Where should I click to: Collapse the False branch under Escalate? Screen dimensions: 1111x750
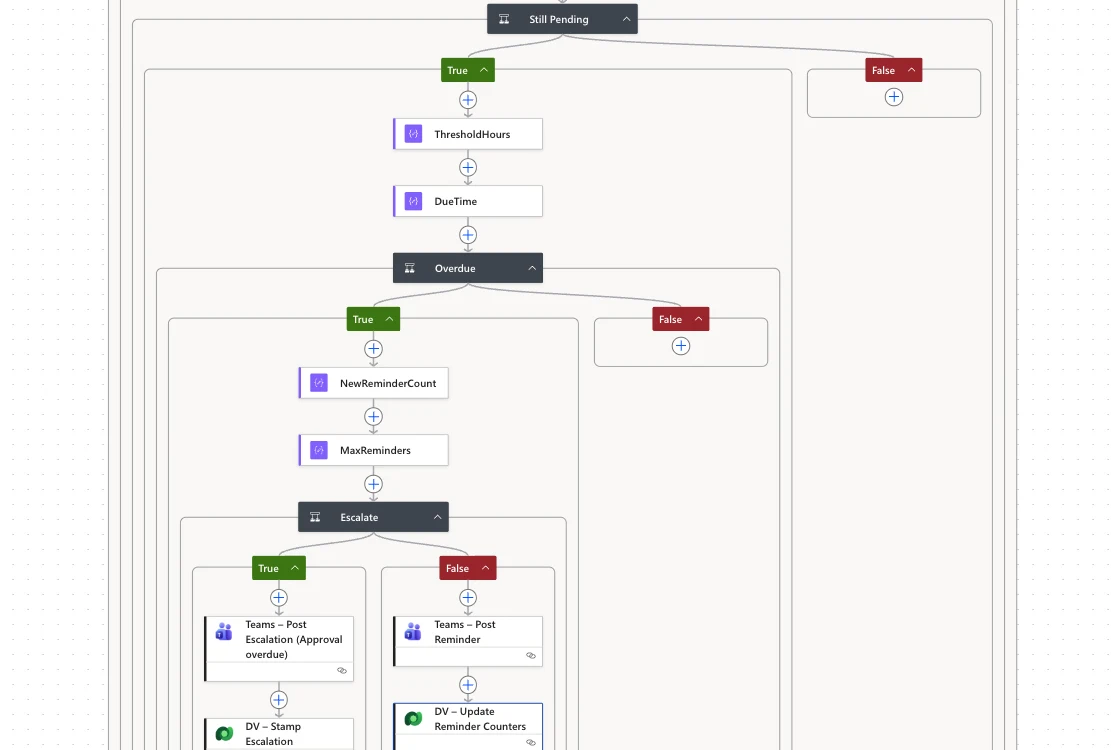(485, 568)
